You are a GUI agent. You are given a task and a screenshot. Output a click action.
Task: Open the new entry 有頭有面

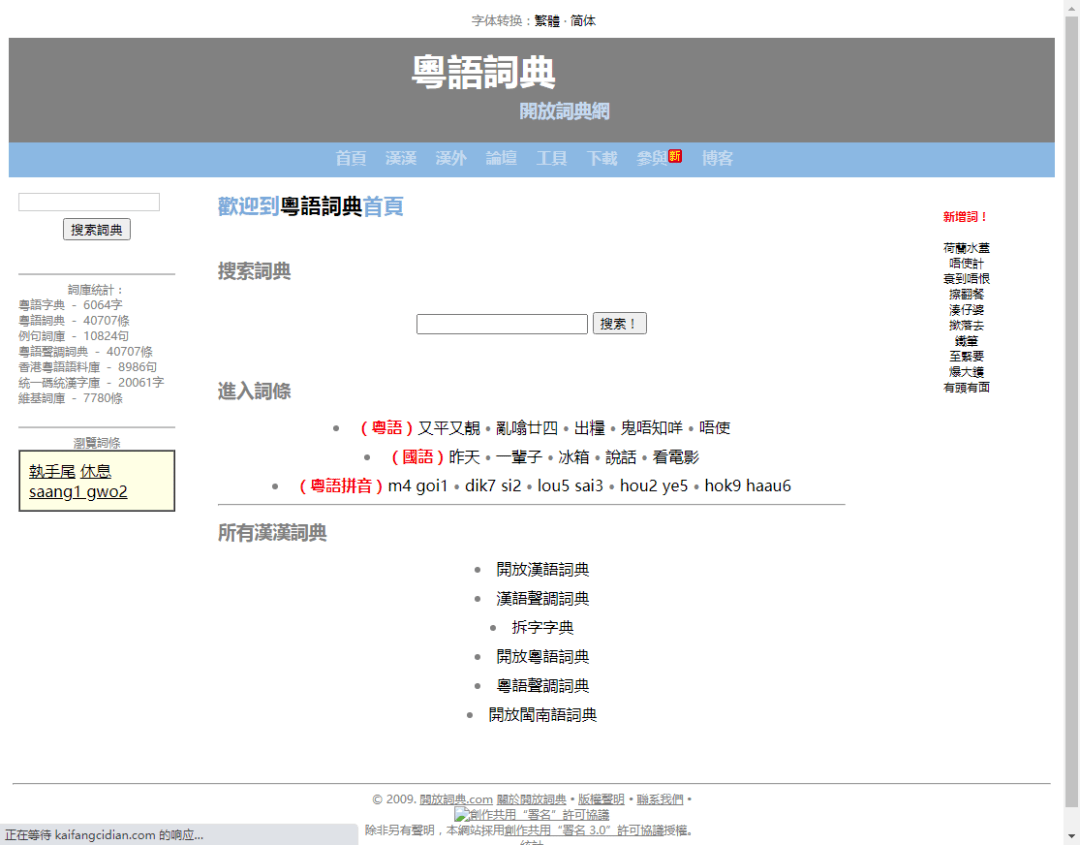click(x=966, y=387)
